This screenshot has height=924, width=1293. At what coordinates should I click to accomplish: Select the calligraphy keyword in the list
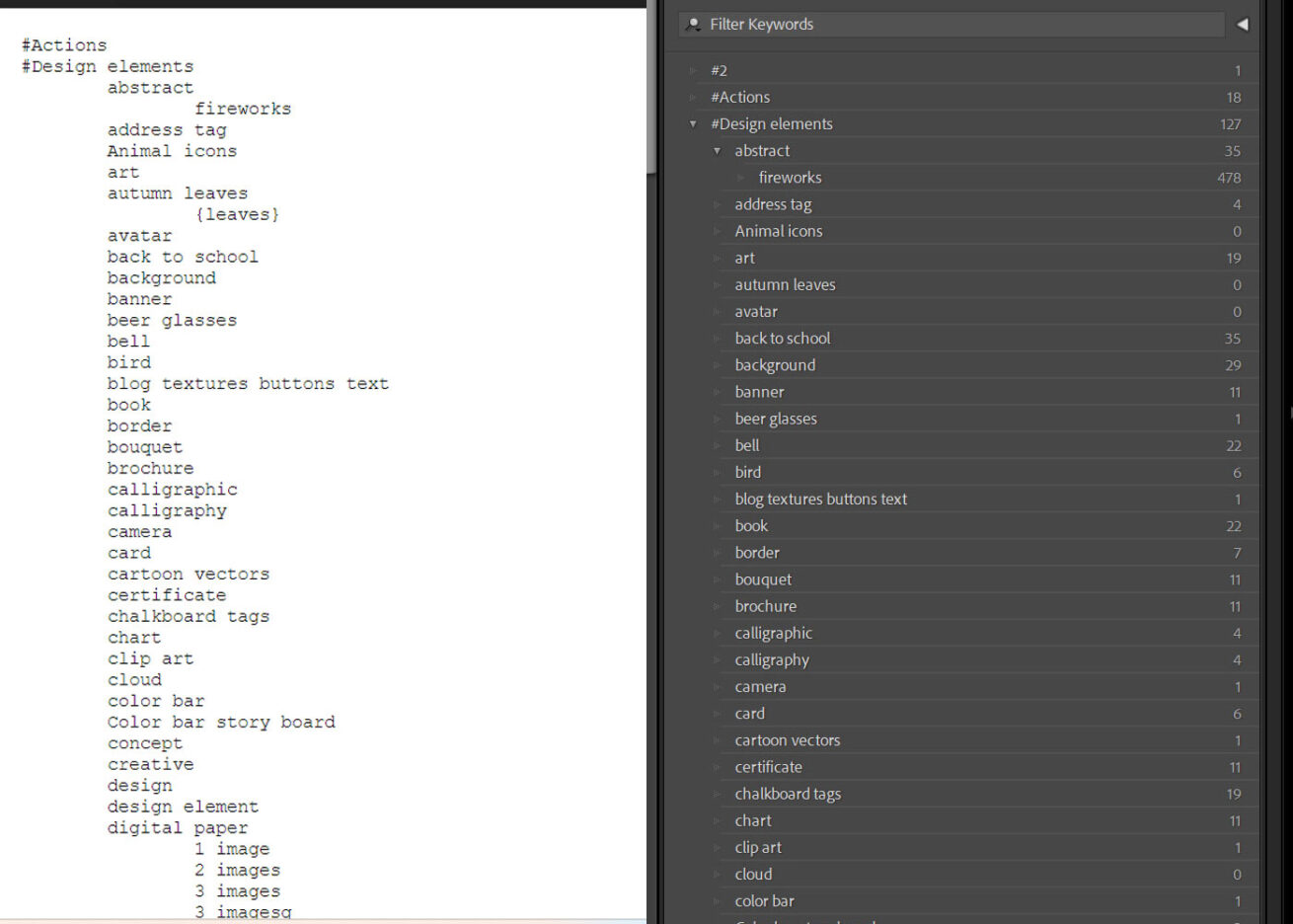[771, 660]
